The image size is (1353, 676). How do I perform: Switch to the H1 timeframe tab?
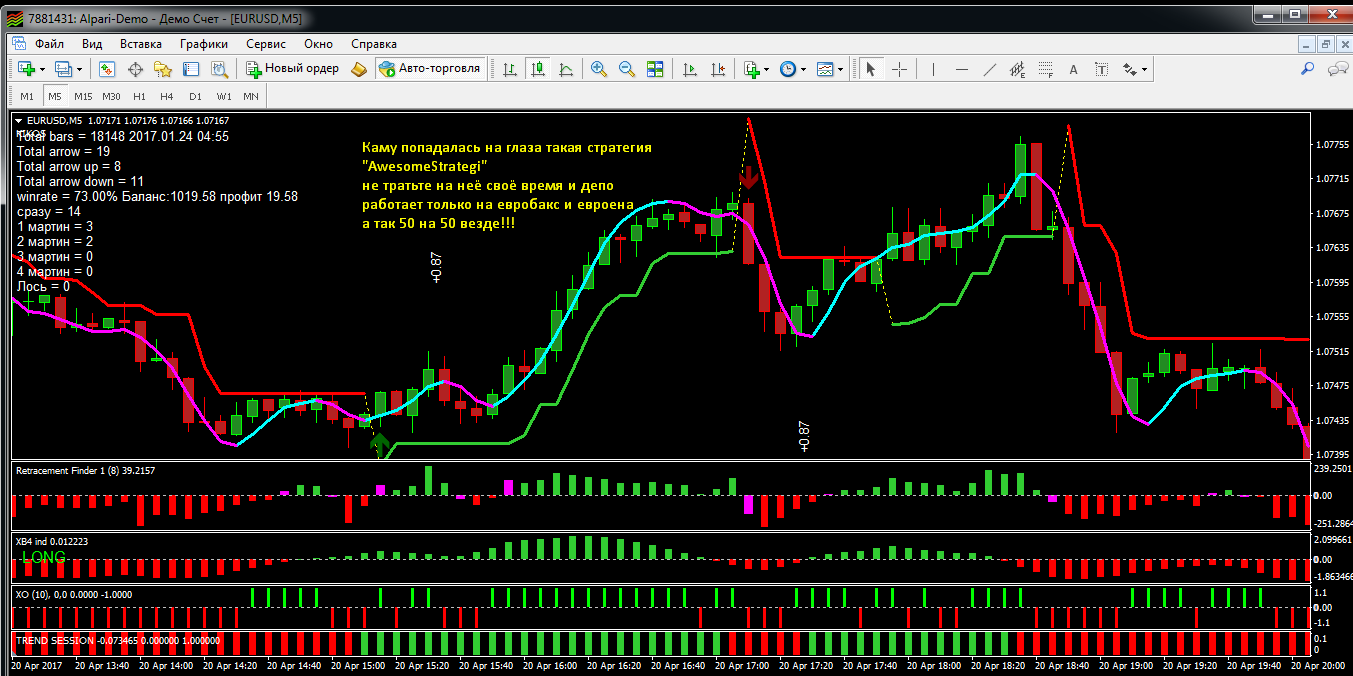pyautogui.click(x=139, y=96)
